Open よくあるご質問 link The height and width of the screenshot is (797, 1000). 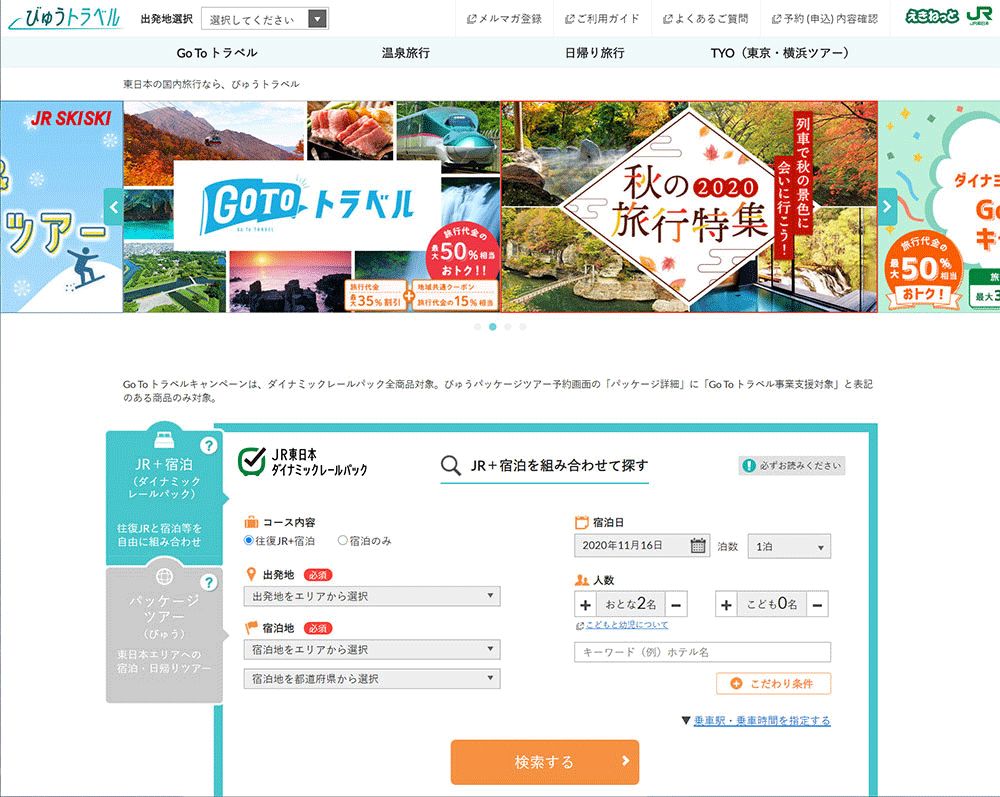tap(705, 18)
